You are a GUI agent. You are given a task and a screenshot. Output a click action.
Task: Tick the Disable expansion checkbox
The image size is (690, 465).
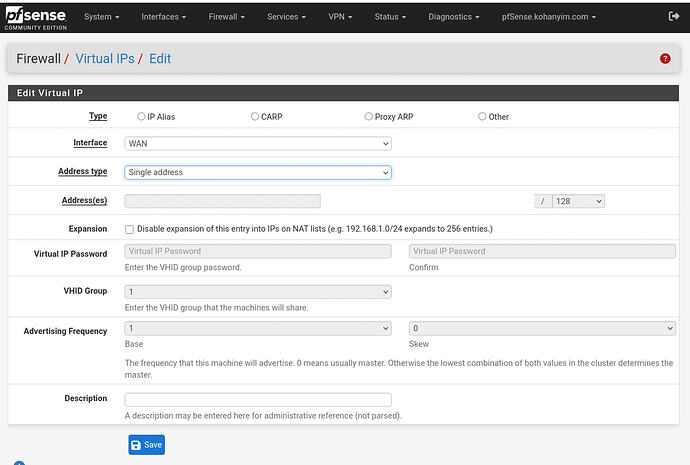(129, 229)
